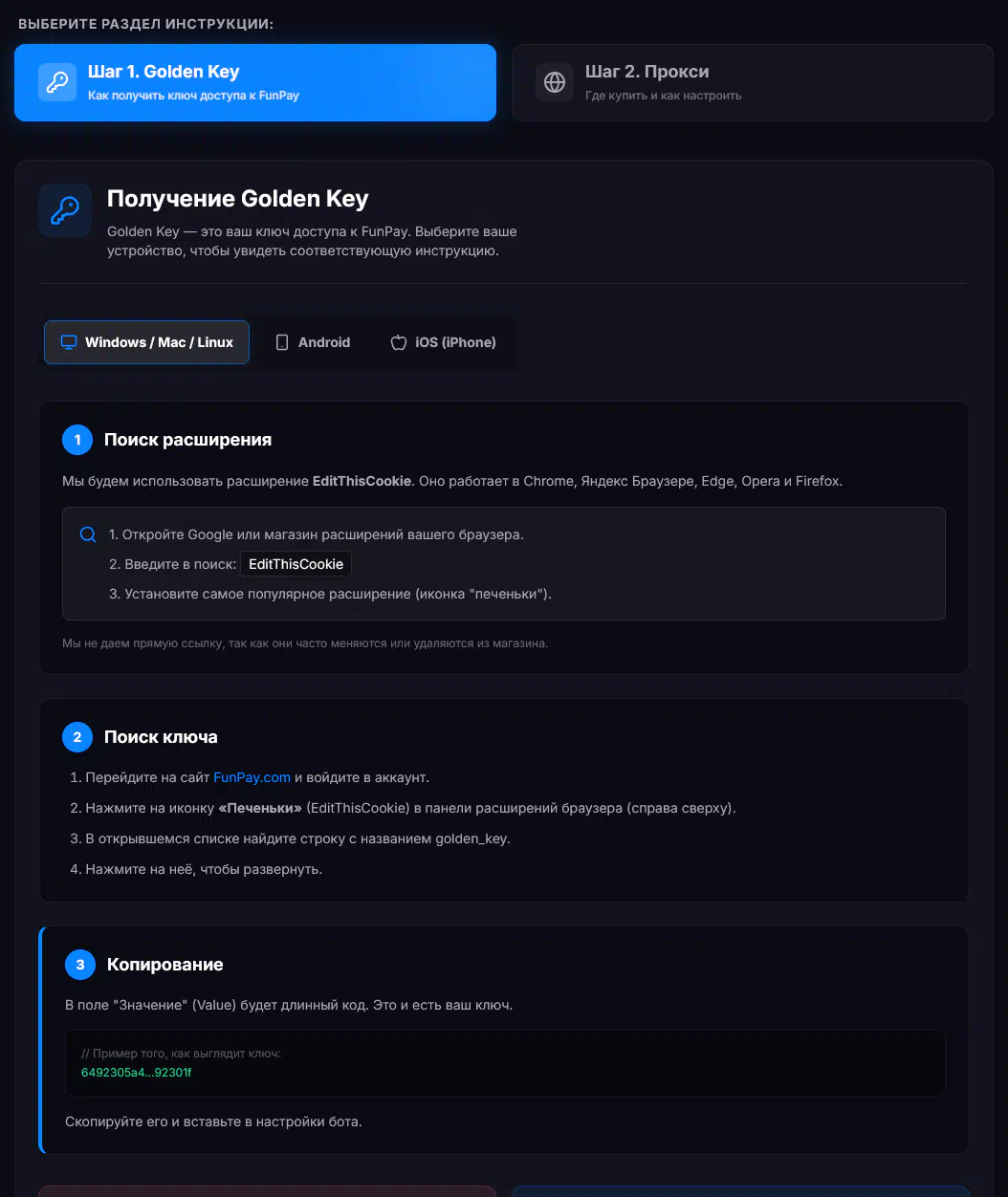The width and height of the screenshot is (1008, 1197).
Task: Open the FunPay.com link
Action: click(252, 777)
